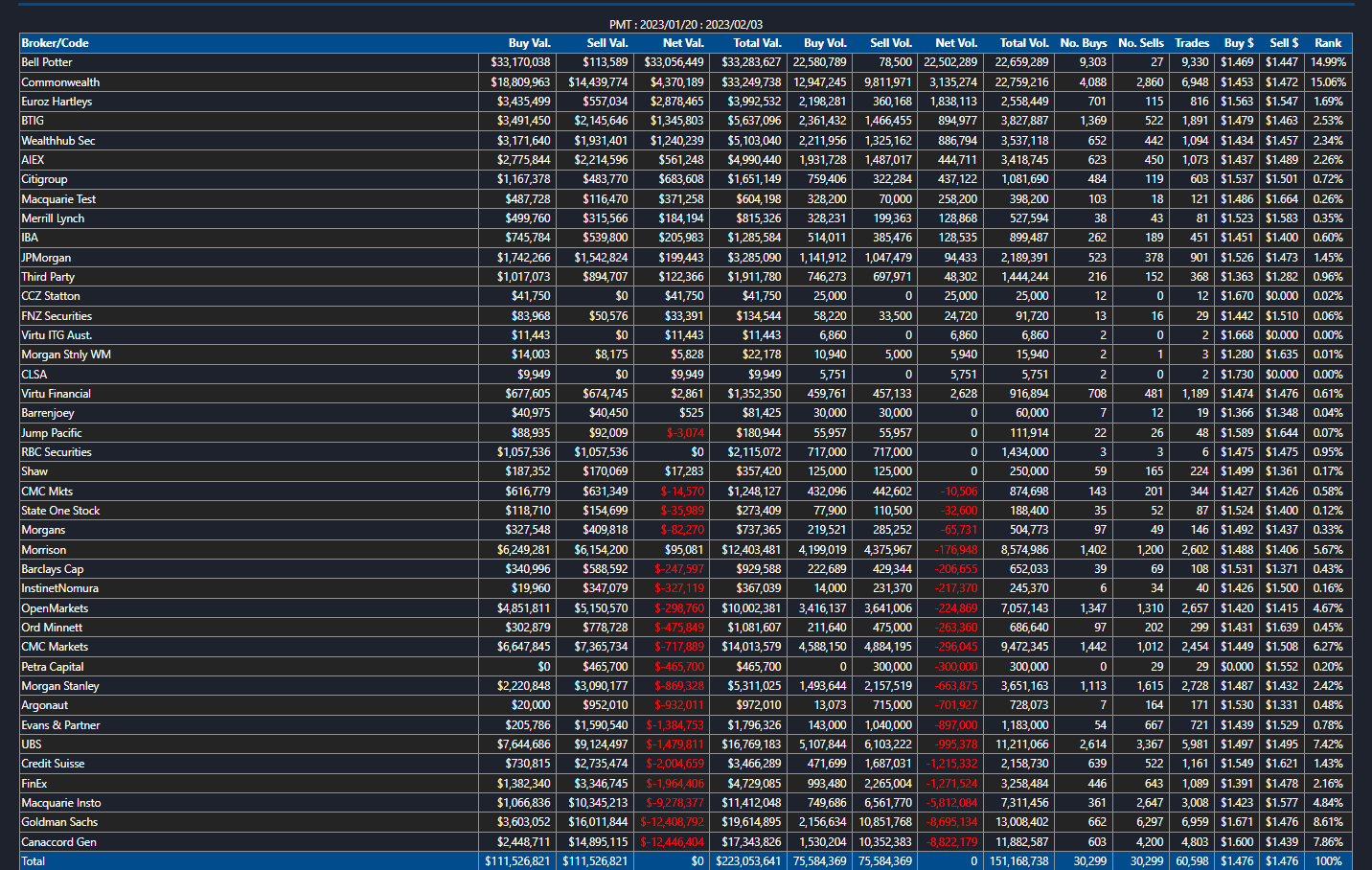Select the Wealthhub Sec broker name
Image resolution: width=1372 pixels, height=870 pixels.
(x=58, y=141)
